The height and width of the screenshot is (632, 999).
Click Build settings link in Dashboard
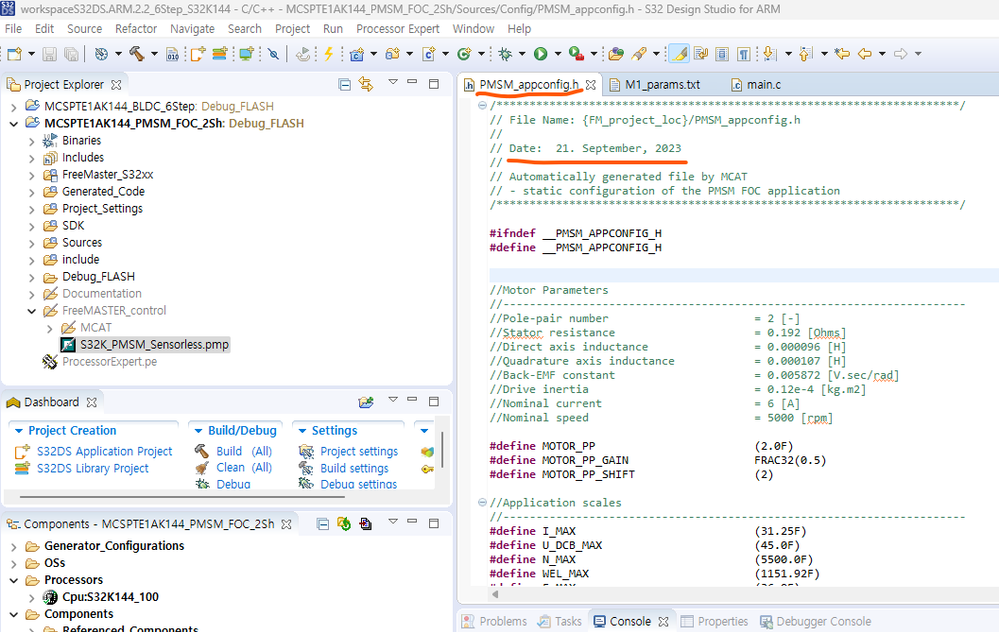[x=354, y=468]
